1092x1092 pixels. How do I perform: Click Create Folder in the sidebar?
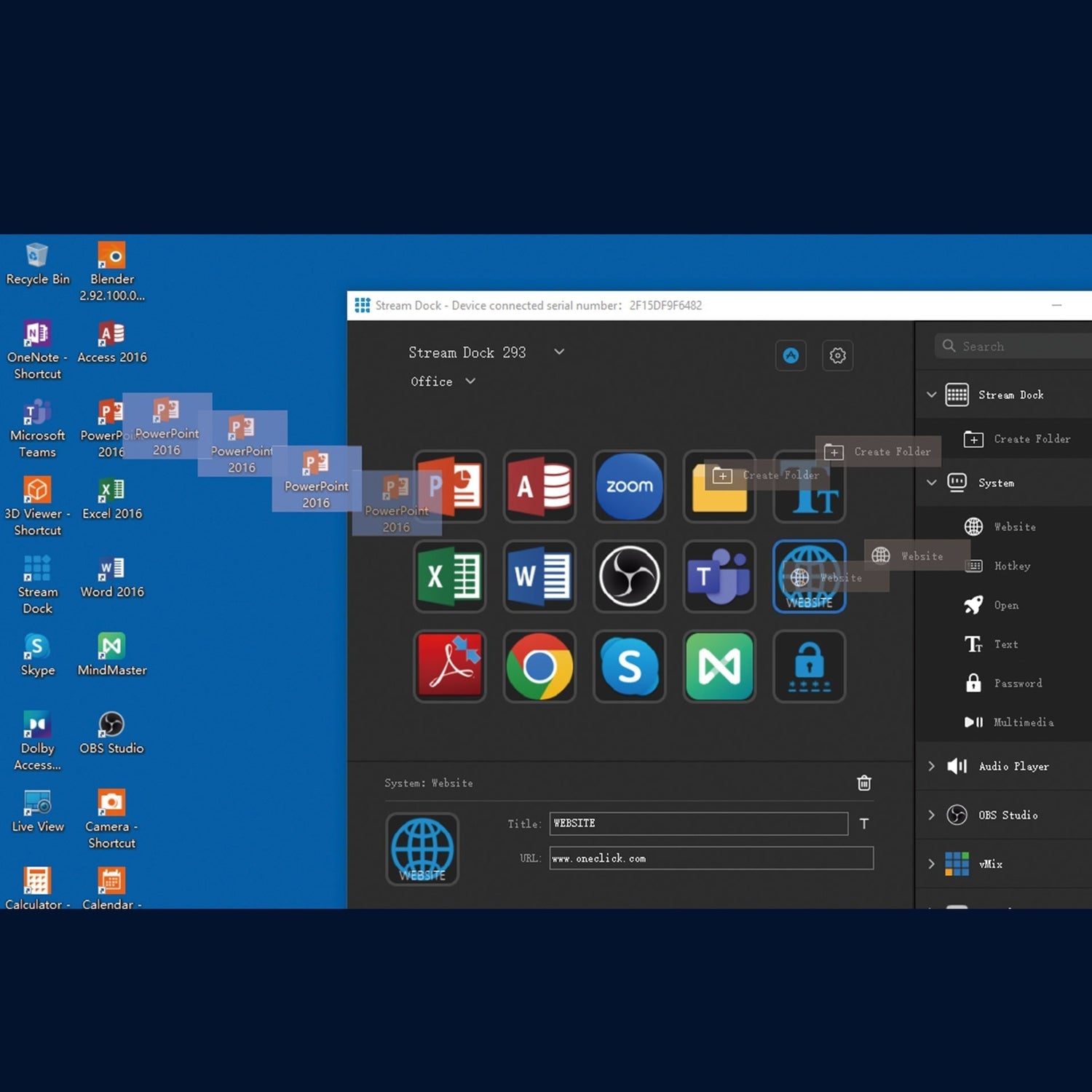1032,438
